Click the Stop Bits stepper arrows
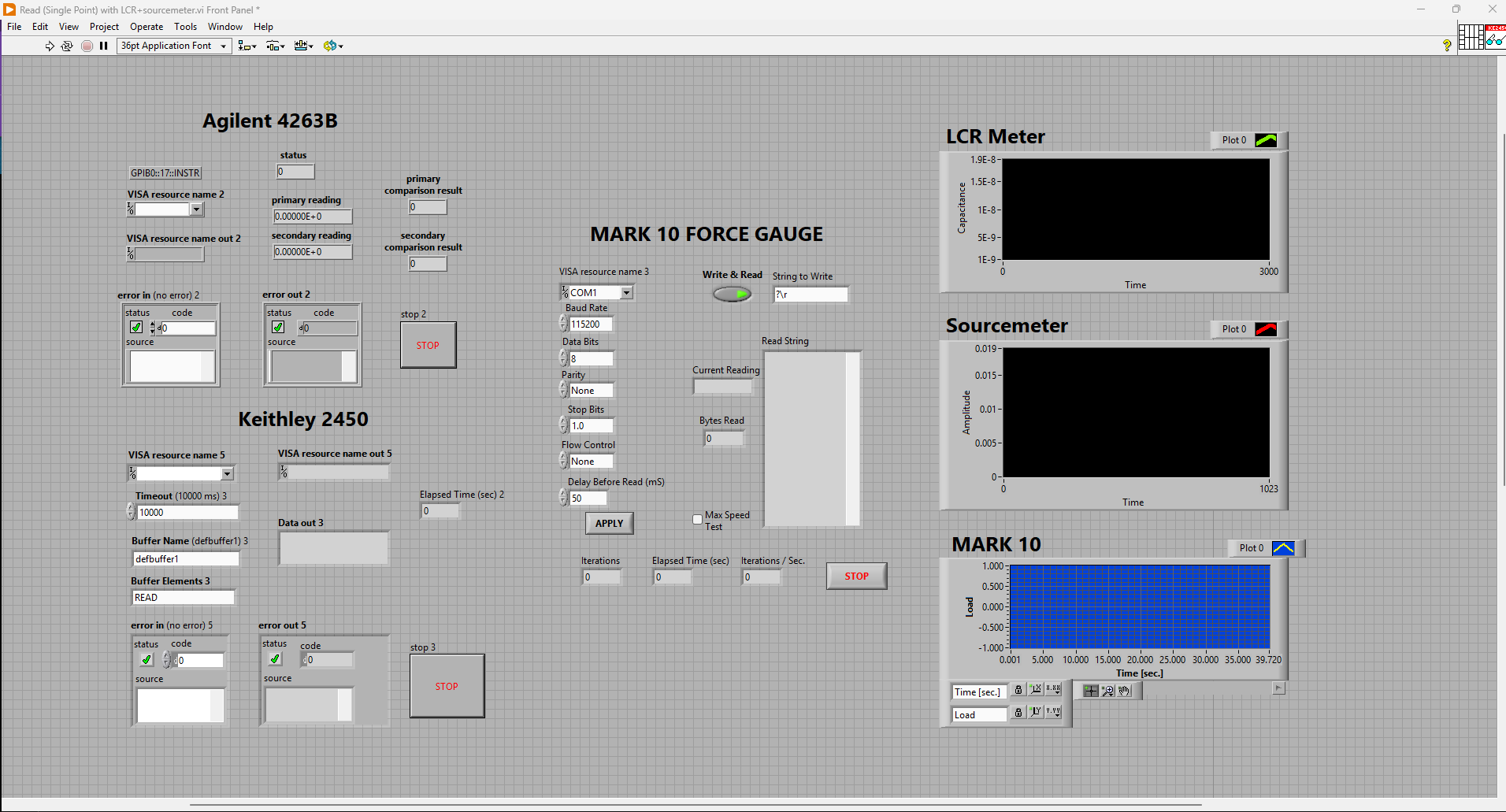Screen dimensions: 1506x812 [x=563, y=425]
